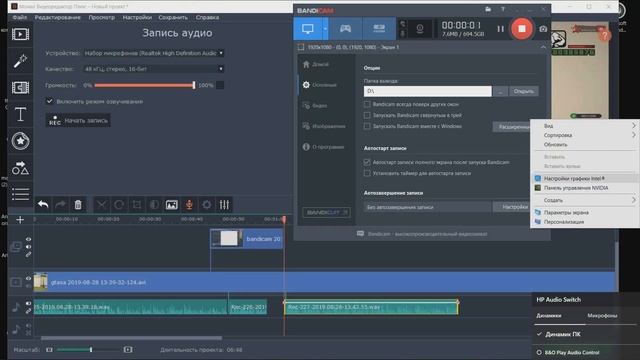Select Bandicam game recording mode
Screen dimensions: 640x360
click(345, 29)
